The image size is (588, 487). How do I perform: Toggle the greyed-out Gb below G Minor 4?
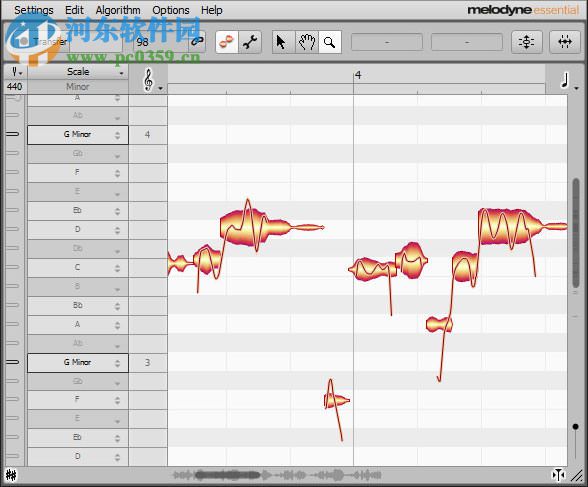[x=78, y=154]
